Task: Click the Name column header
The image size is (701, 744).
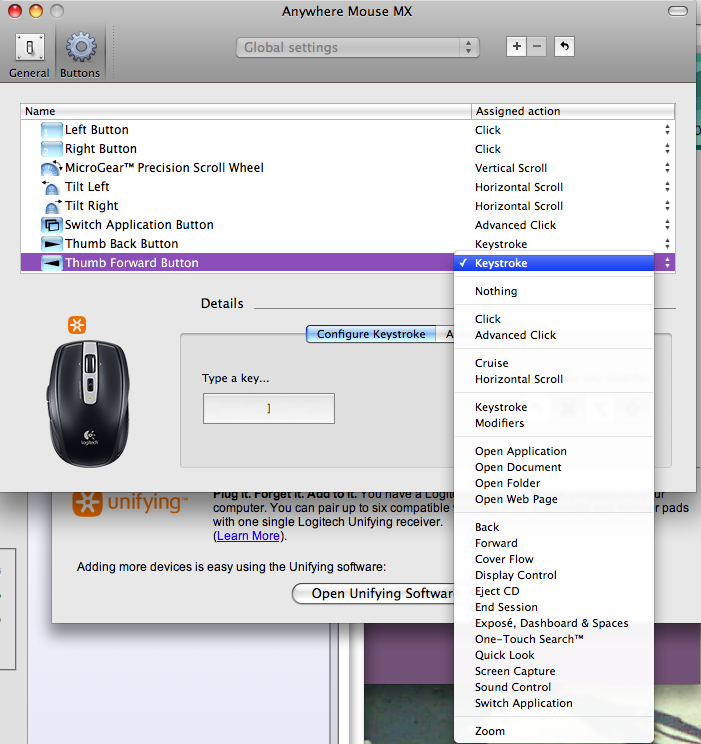Action: point(246,111)
